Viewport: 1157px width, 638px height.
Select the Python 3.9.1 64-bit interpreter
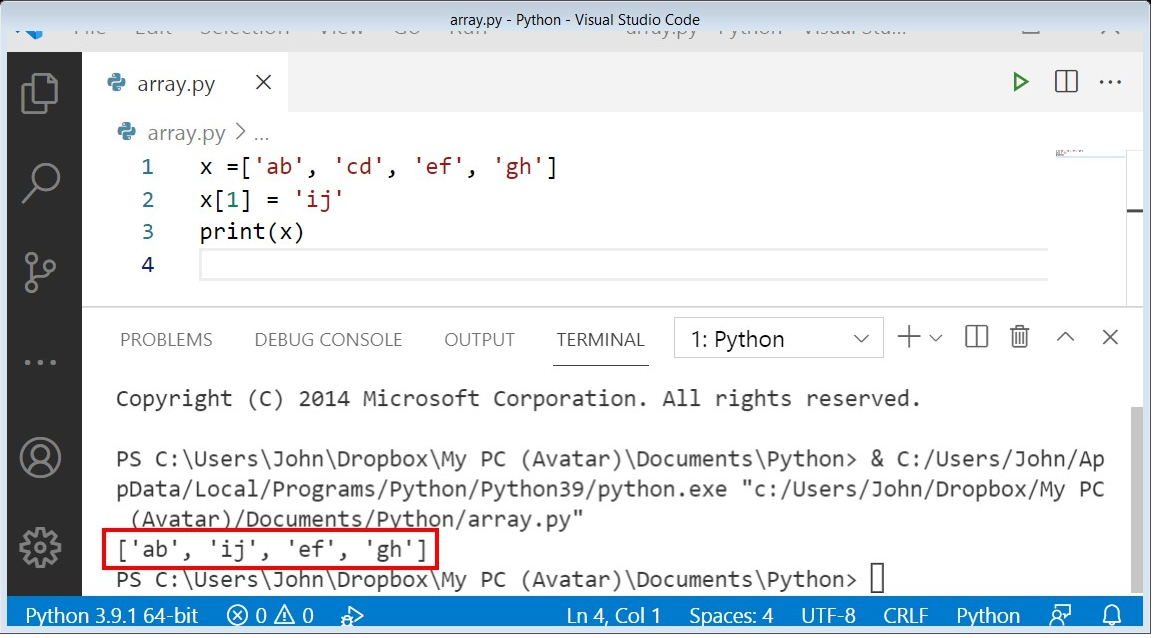111,615
